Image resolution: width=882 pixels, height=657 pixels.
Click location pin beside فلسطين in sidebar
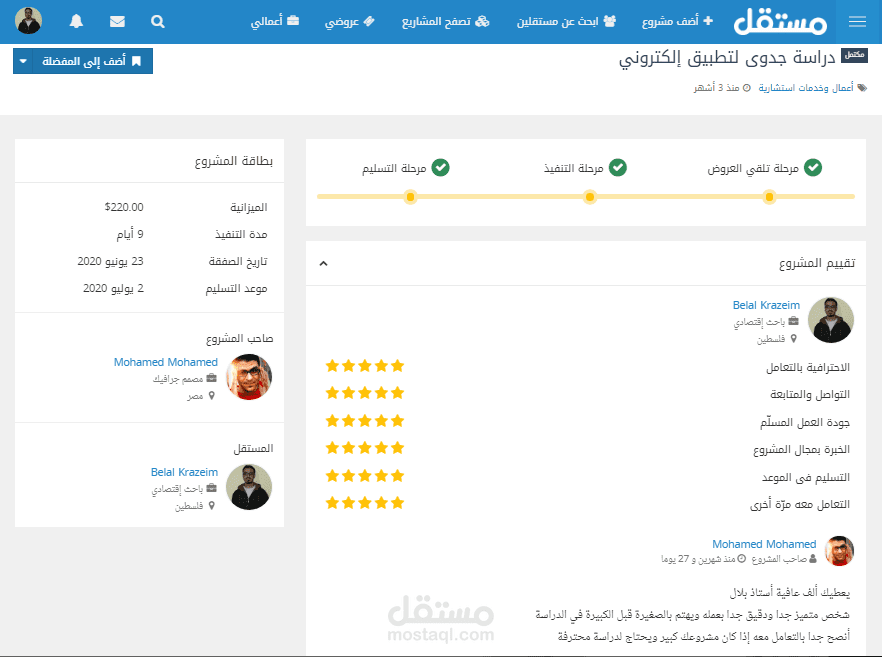[212, 506]
